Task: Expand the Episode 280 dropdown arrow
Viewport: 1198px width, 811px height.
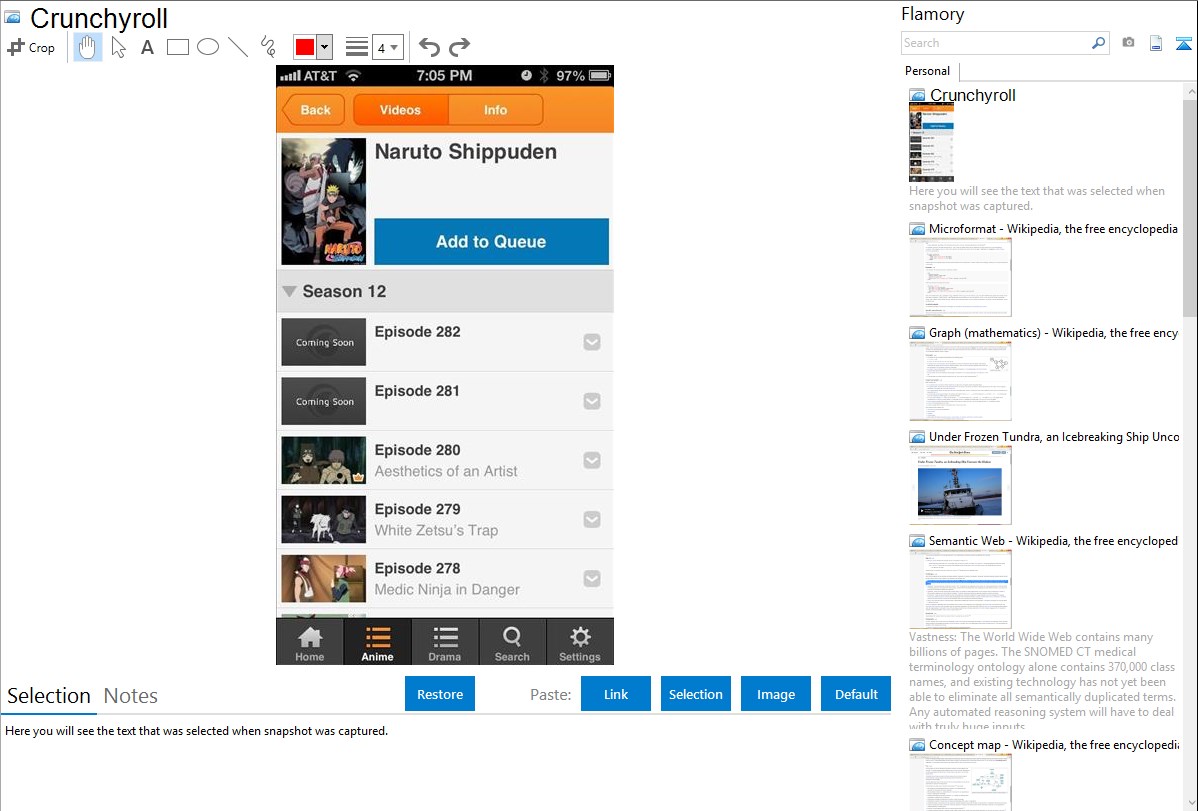Action: 592,460
